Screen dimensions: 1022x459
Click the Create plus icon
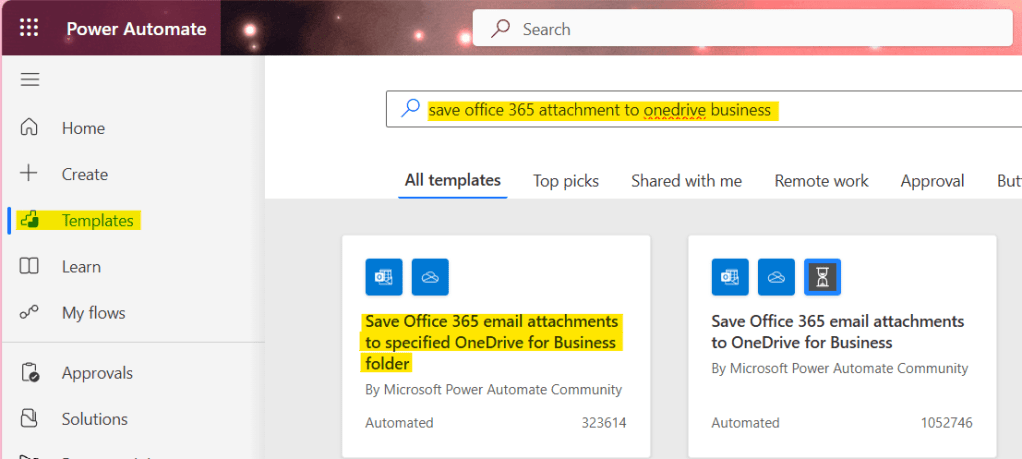click(x=30, y=174)
